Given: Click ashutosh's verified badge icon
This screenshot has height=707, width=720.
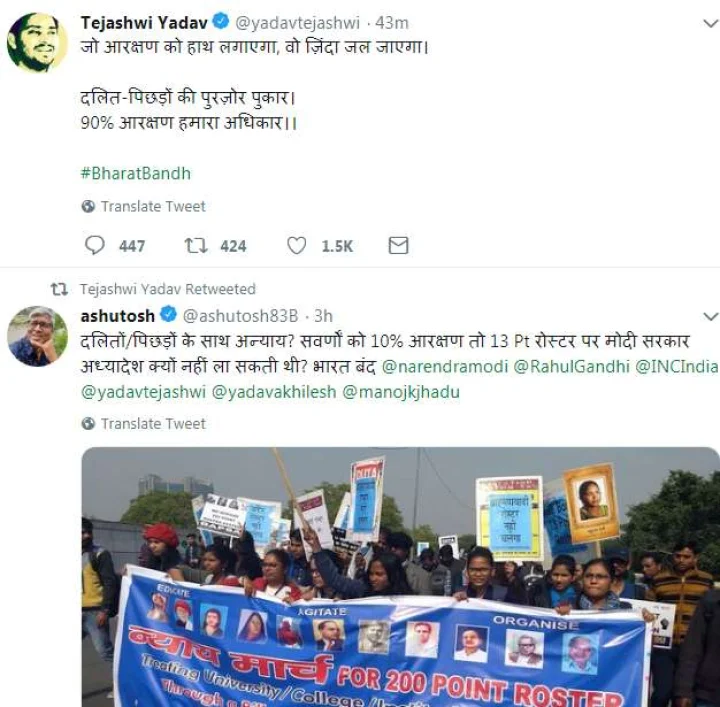Looking at the screenshot, I should point(168,315).
